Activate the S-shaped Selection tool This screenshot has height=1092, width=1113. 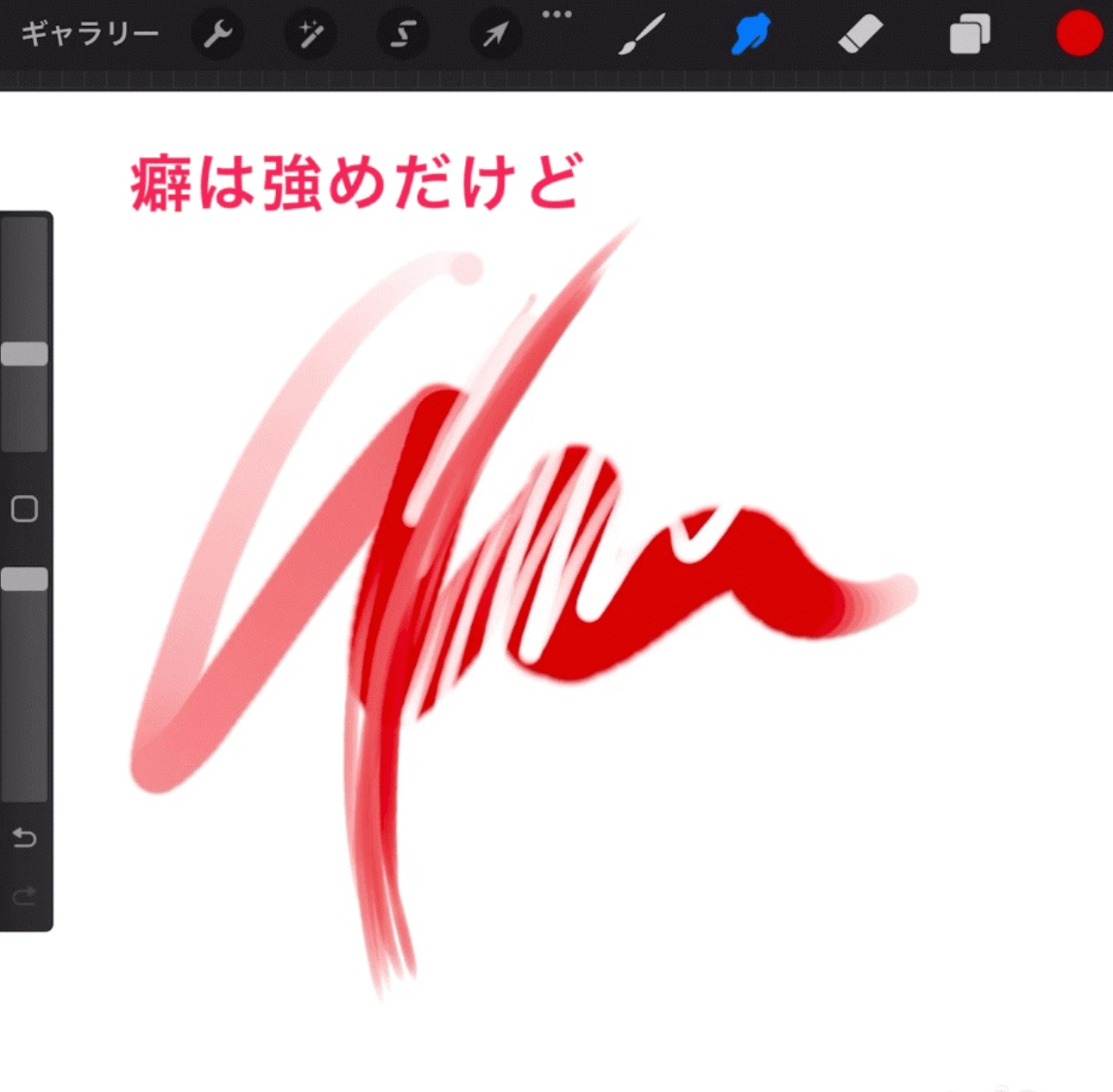(x=403, y=35)
